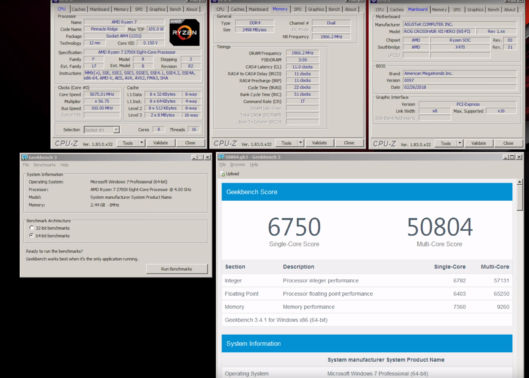Click Floating Point row in score table
This screenshot has width=529, height=378.
pyautogui.click(x=367, y=294)
